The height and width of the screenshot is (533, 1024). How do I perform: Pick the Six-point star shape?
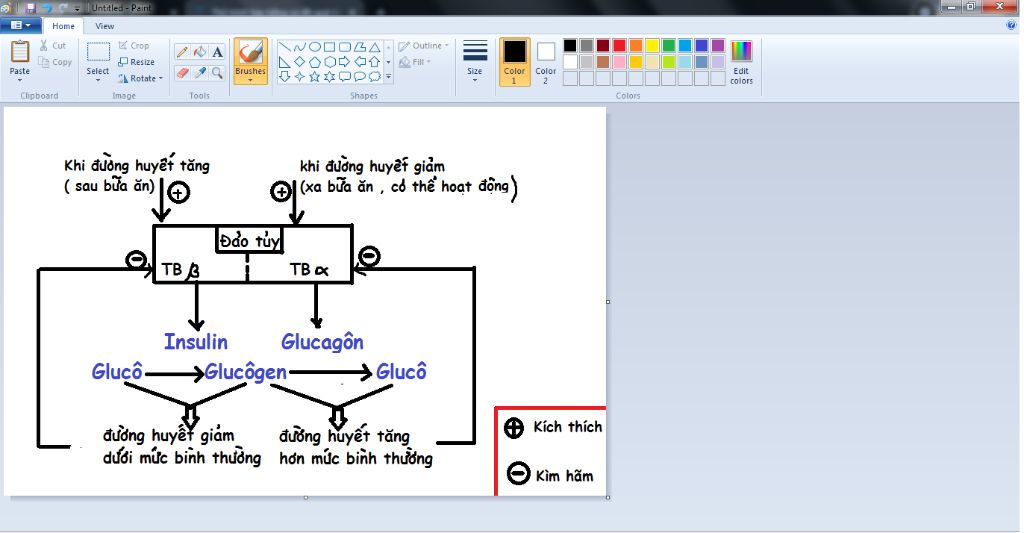(330, 76)
